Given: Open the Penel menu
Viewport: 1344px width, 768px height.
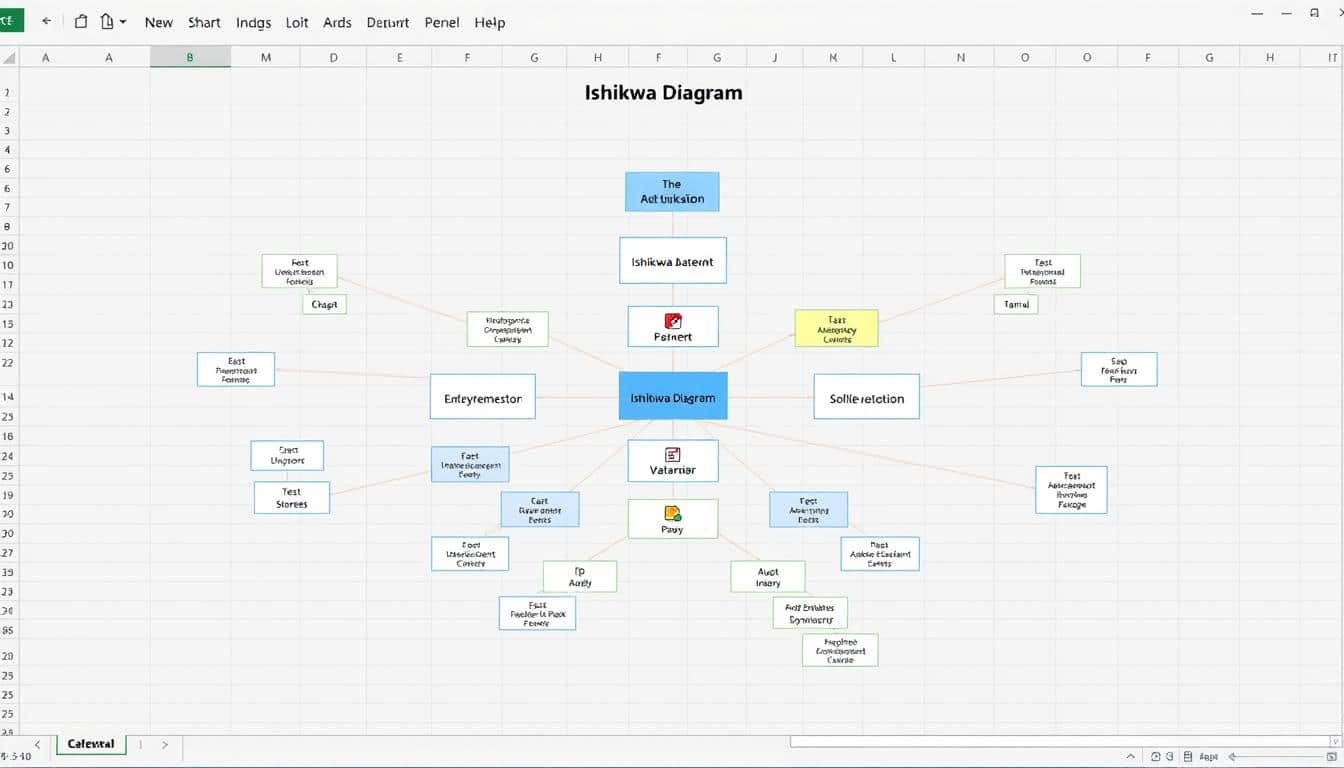Looking at the screenshot, I should pyautogui.click(x=442, y=22).
